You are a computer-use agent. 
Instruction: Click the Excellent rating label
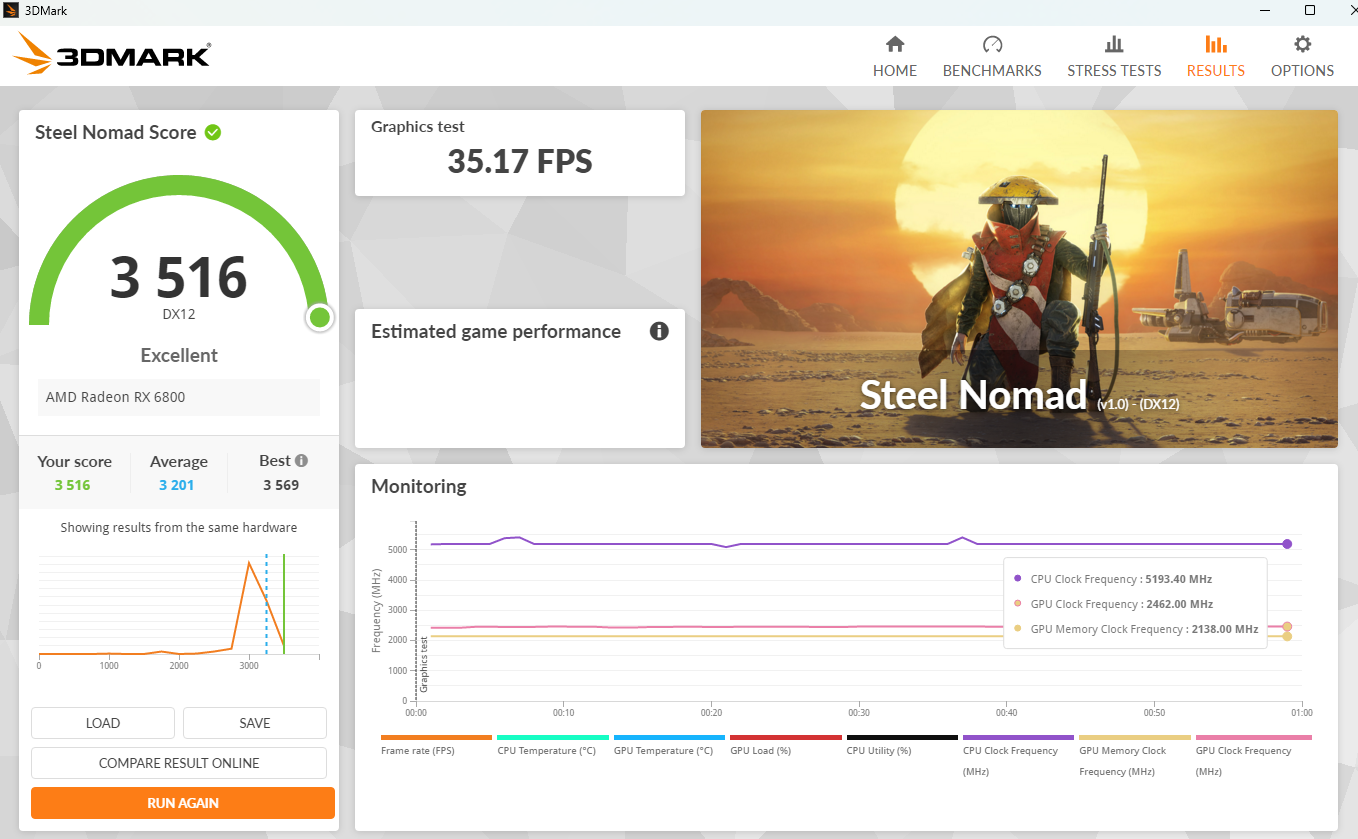click(x=179, y=355)
